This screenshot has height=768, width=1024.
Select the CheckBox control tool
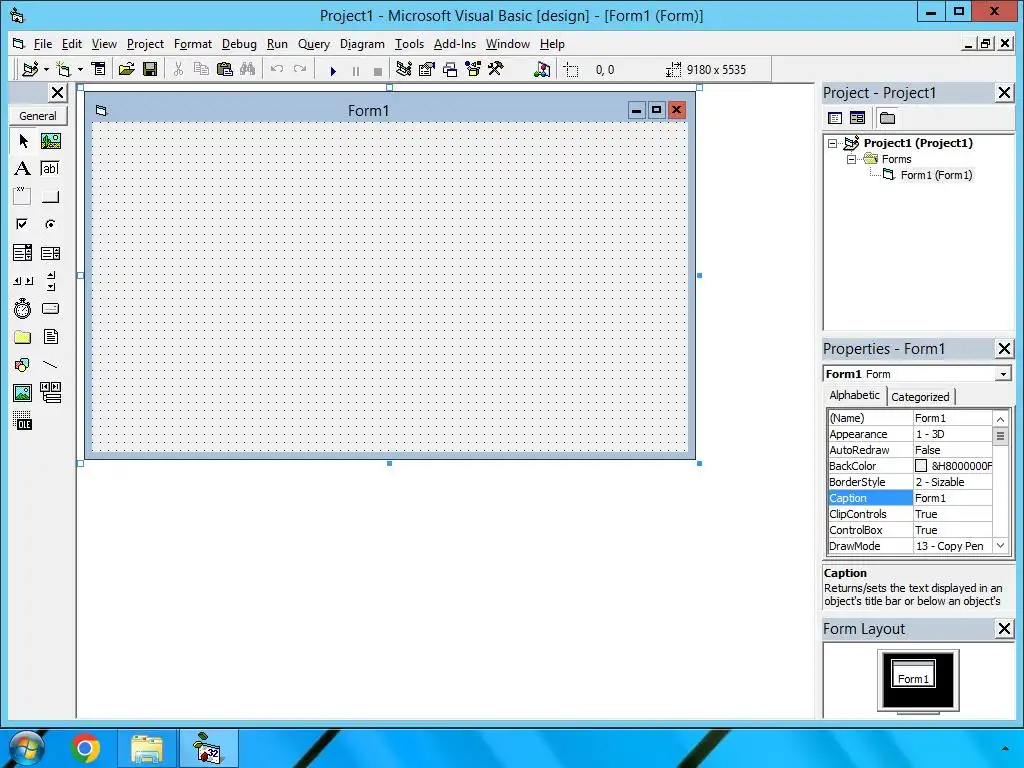tap(23, 224)
